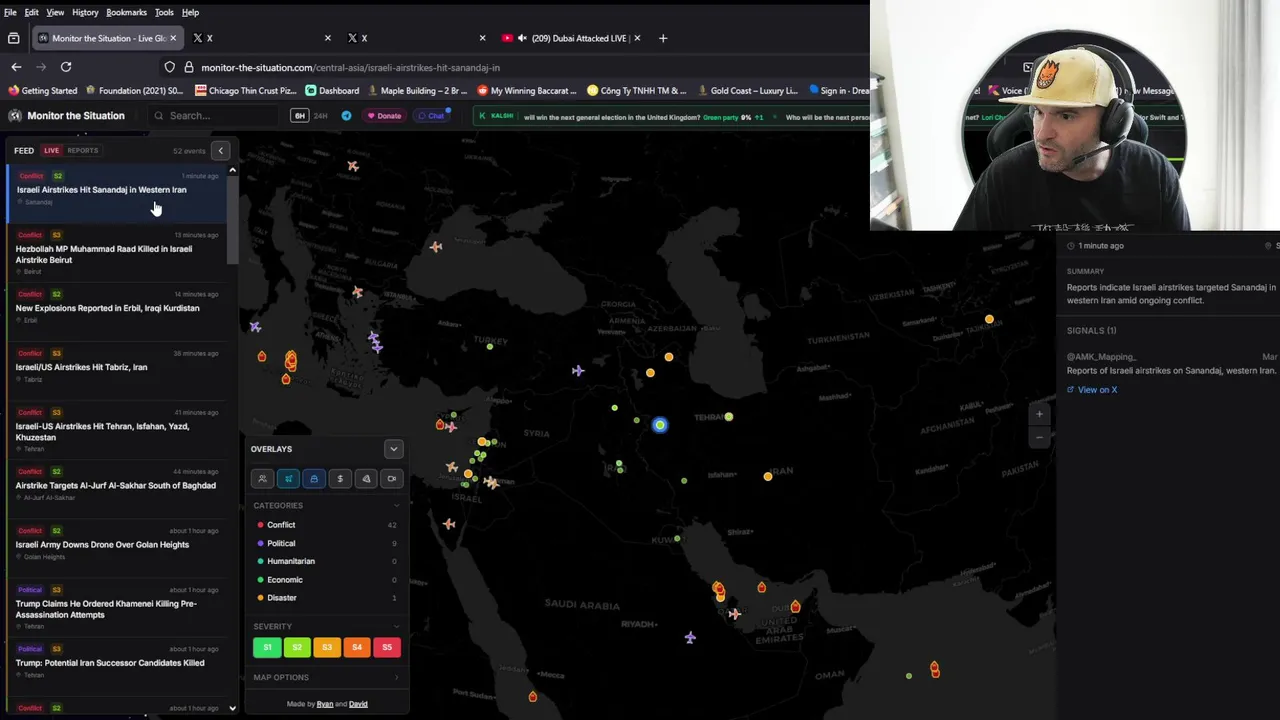
Task: Toggle the ship overlay icon
Action: tap(314, 479)
